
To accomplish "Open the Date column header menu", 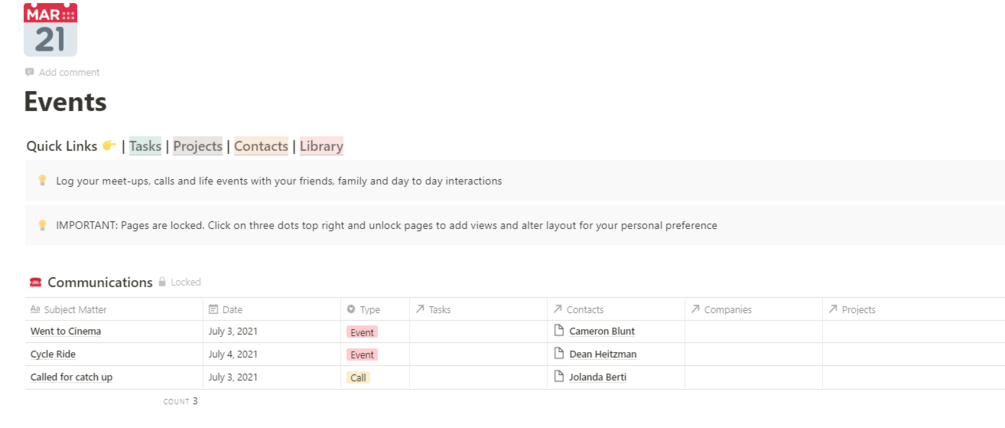I will coord(232,310).
